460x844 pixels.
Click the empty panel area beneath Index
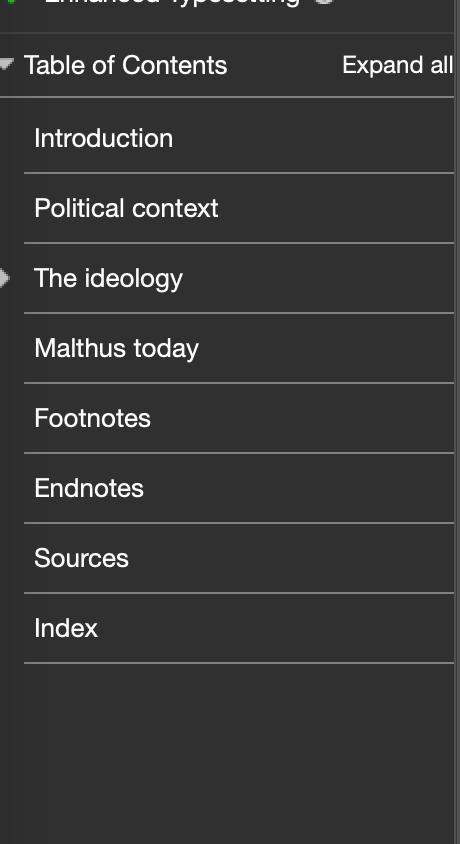coord(227,754)
